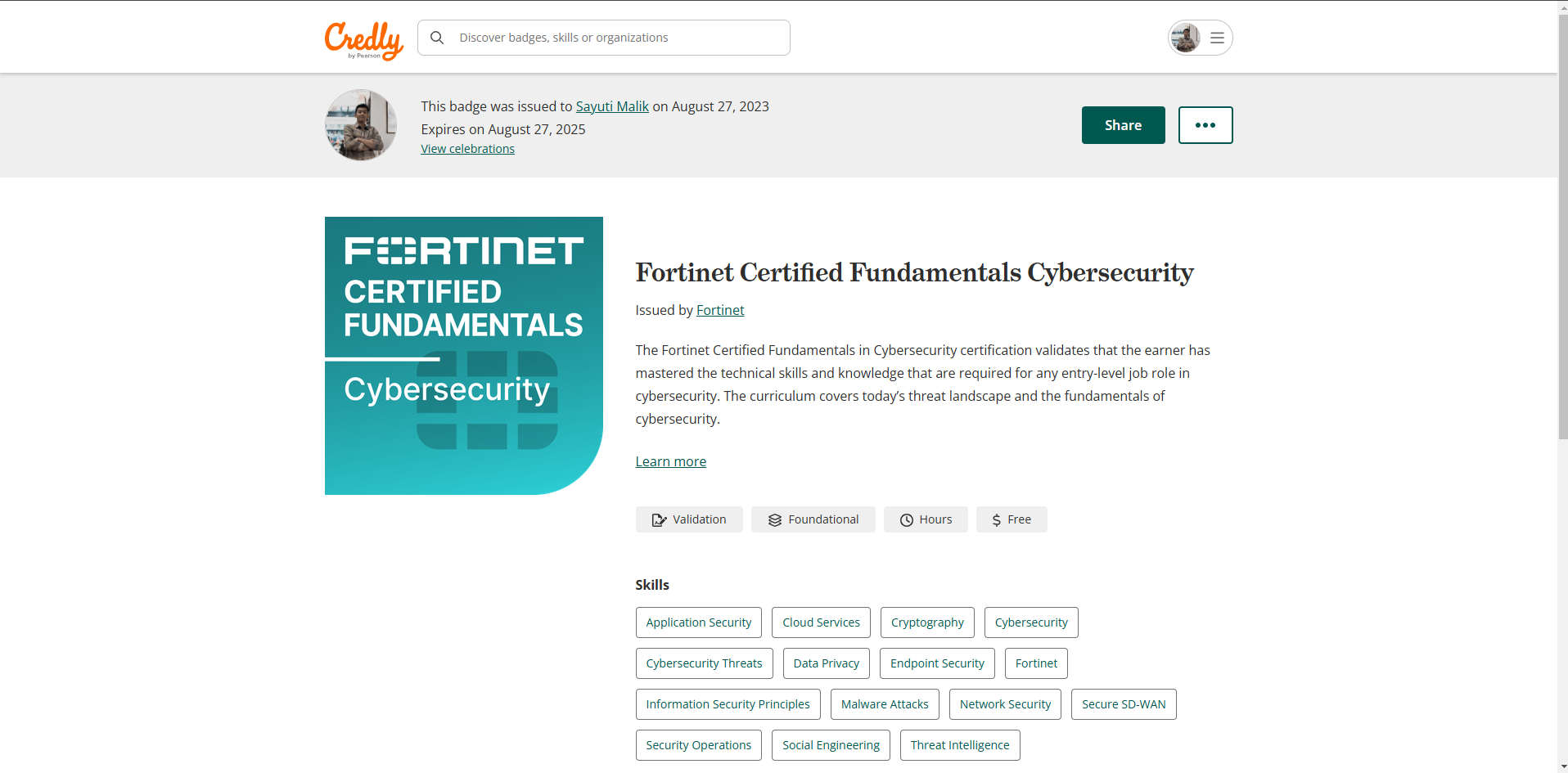Click the Share button
Image resolution: width=1568 pixels, height=773 pixels.
(x=1123, y=125)
